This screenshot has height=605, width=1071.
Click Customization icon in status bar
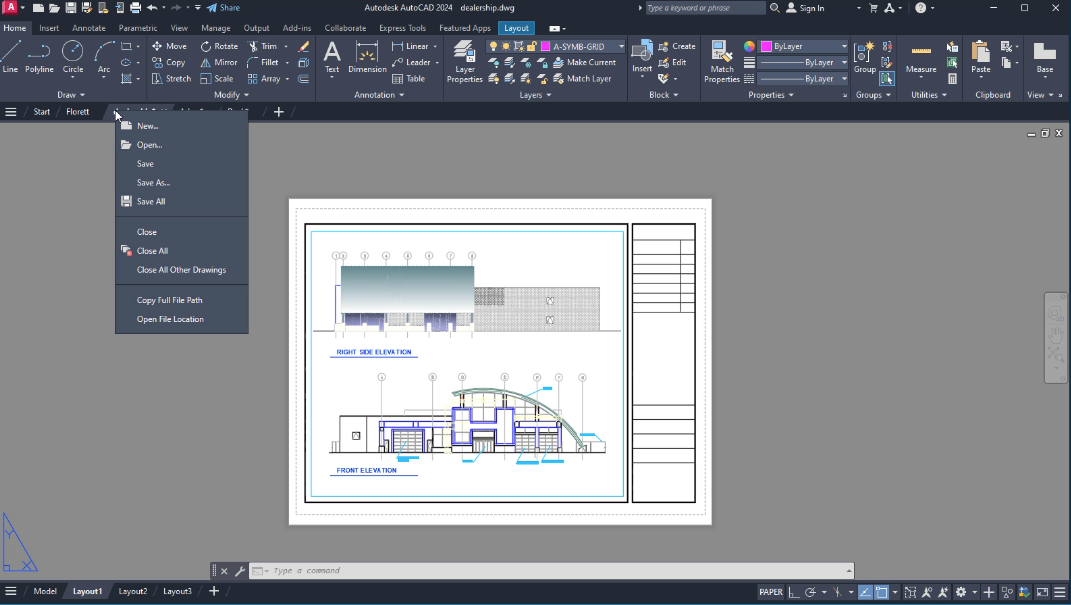coord(1059,592)
